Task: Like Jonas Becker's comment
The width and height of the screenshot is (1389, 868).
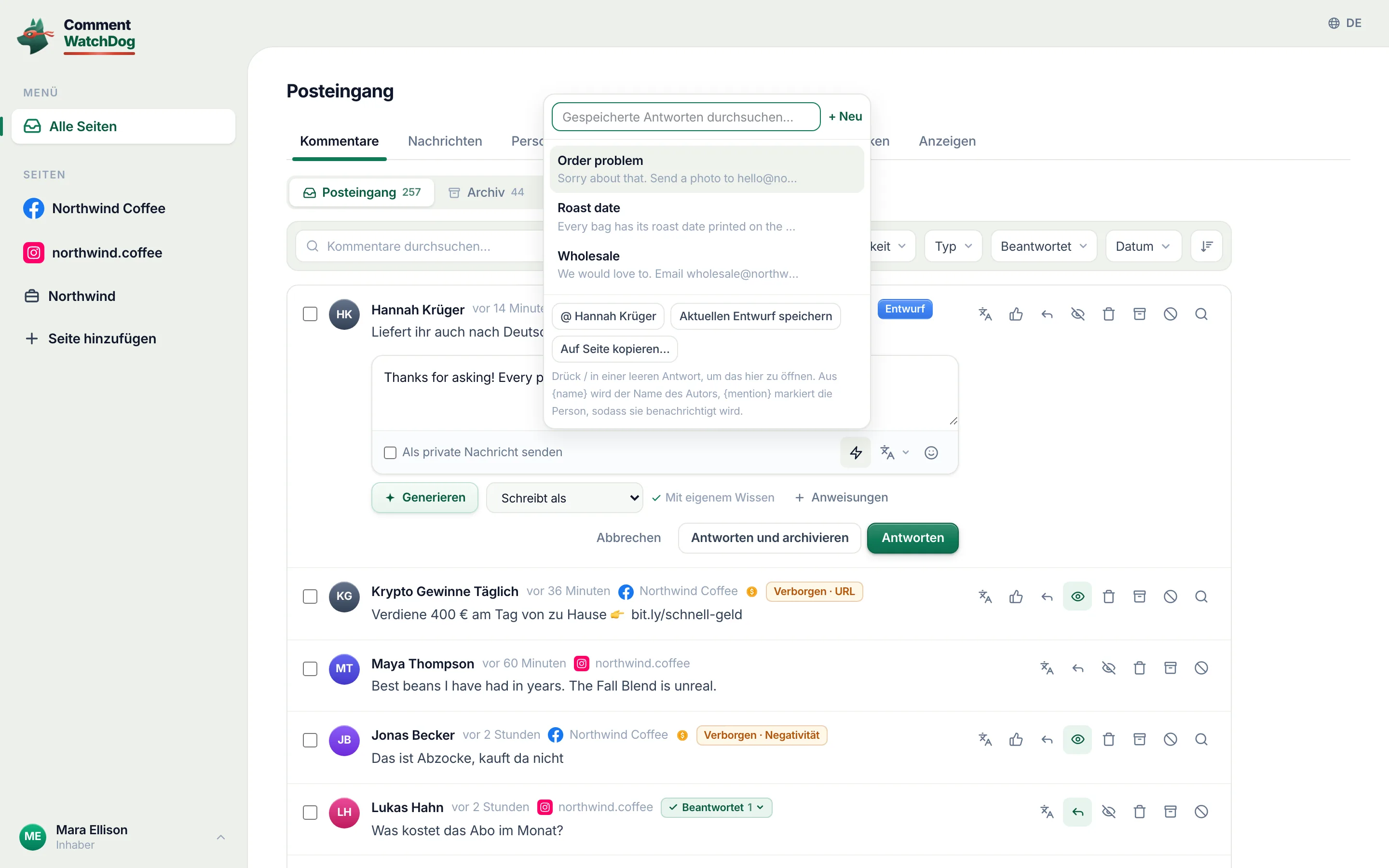Action: point(1016,739)
